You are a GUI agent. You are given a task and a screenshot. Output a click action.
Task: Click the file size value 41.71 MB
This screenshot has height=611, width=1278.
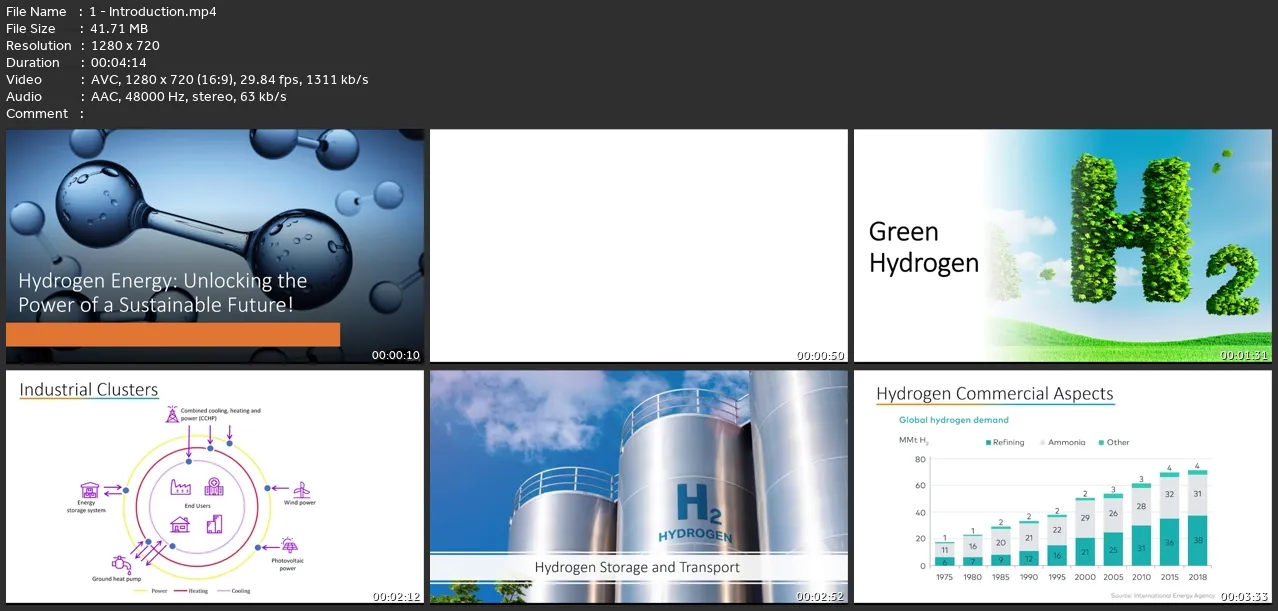click(119, 29)
